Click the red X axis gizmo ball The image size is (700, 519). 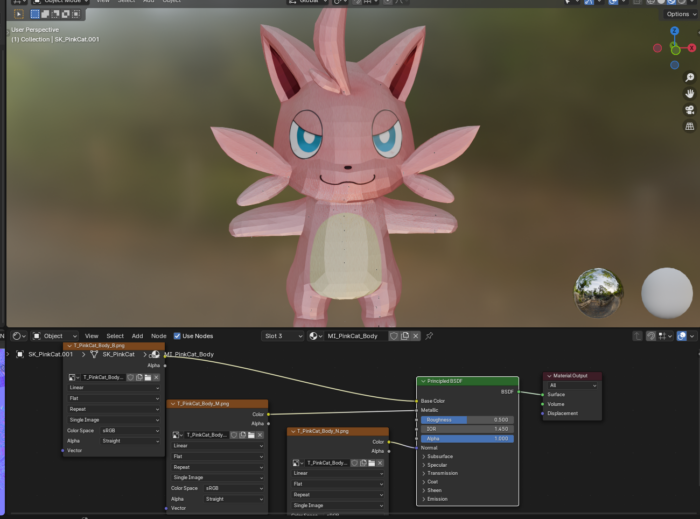point(692,48)
